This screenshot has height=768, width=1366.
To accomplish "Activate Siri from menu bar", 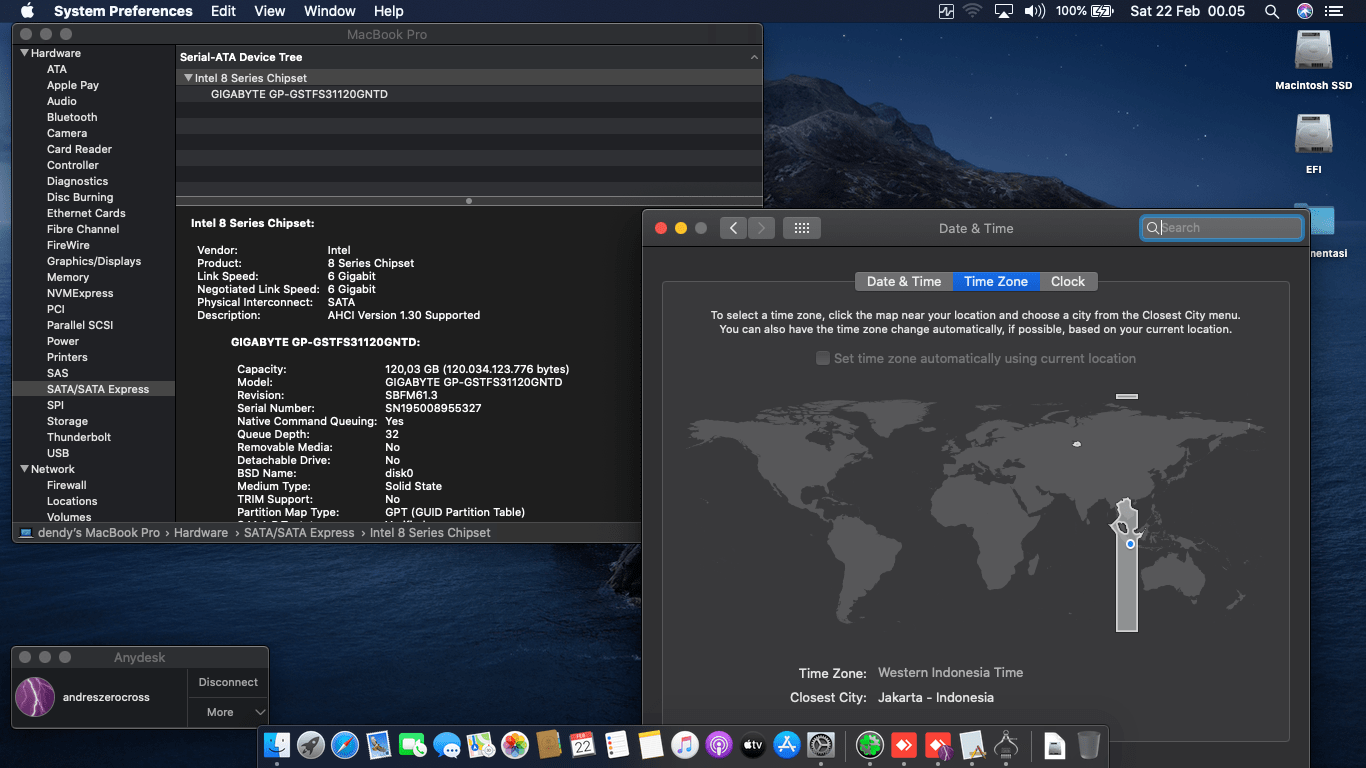I will [x=1305, y=11].
